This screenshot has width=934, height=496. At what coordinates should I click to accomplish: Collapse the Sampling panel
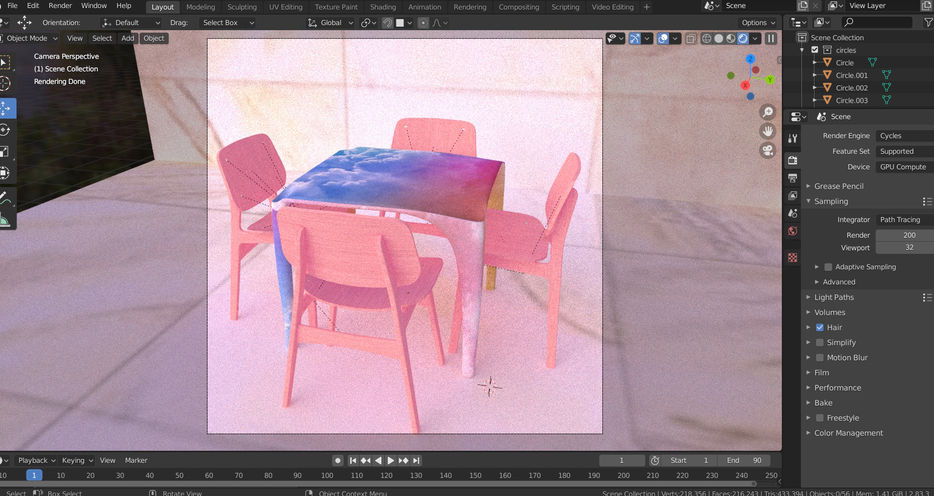click(831, 201)
